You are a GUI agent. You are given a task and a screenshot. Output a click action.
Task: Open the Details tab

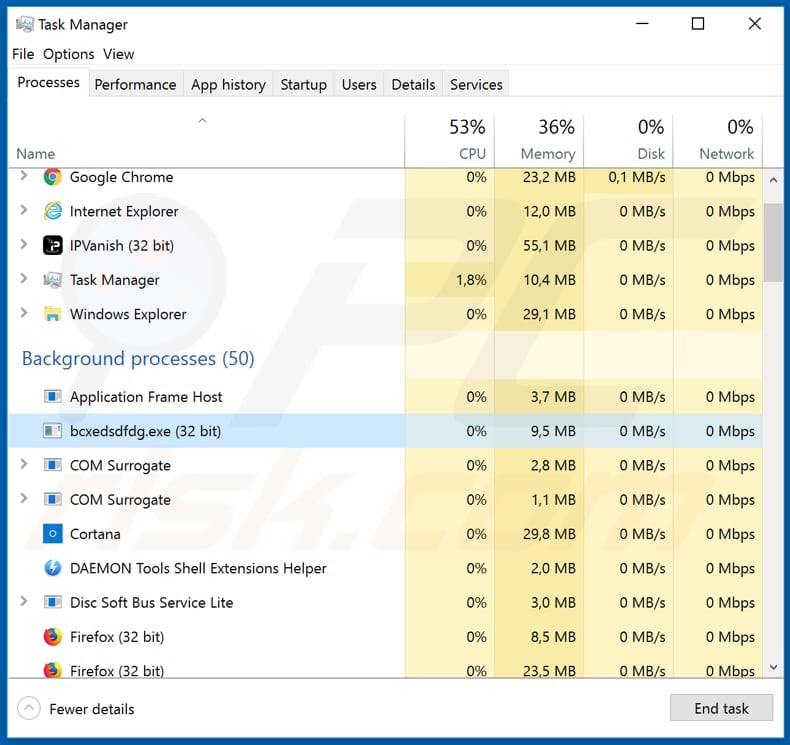pyautogui.click(x=413, y=85)
